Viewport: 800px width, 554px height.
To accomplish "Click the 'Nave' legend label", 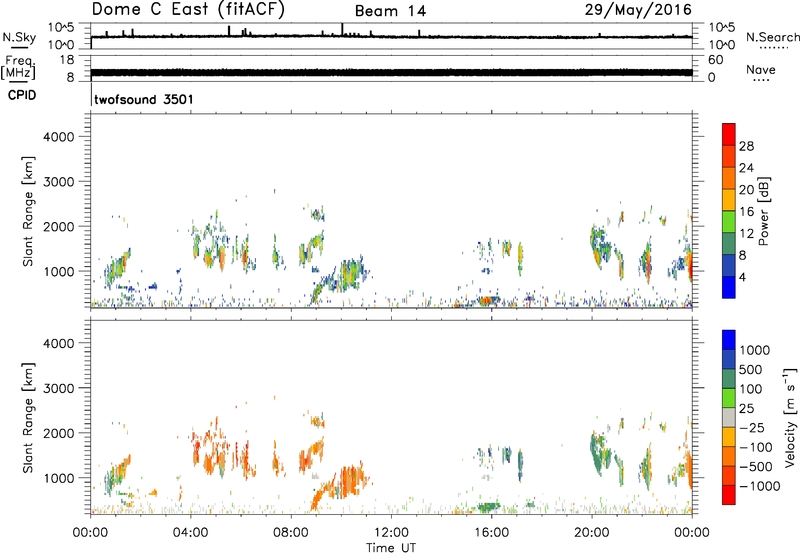I will coord(761,69).
